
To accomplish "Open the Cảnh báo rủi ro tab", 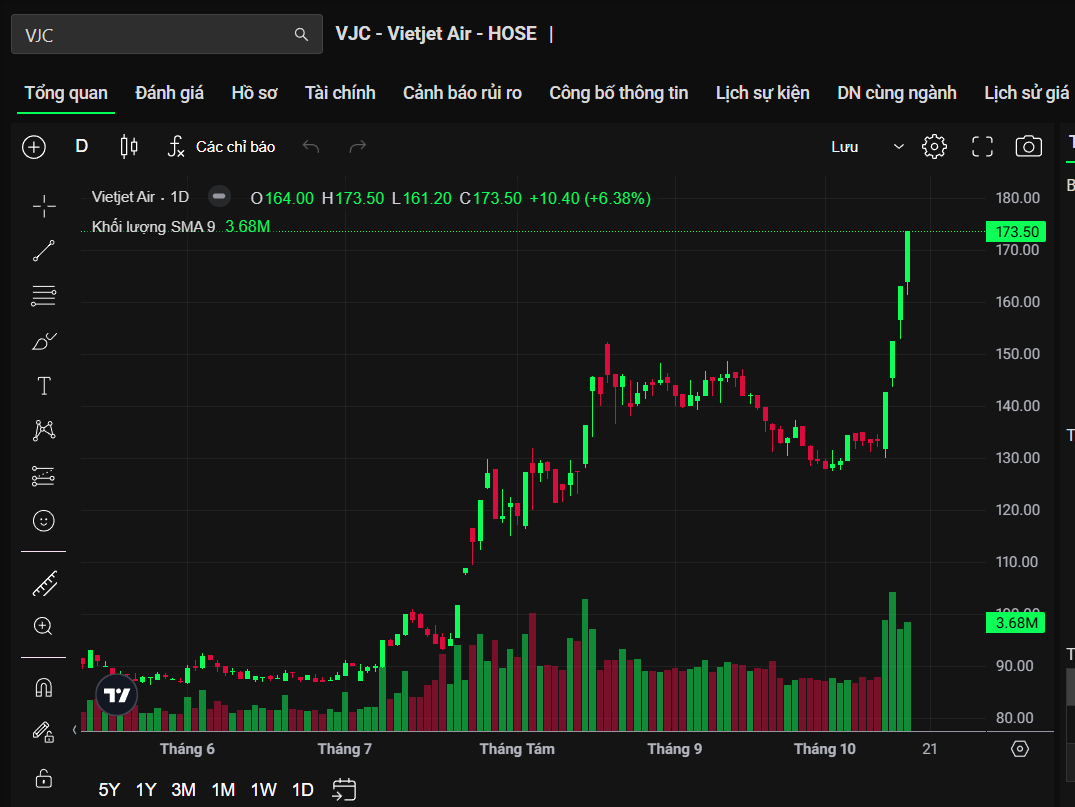I will click(462, 93).
